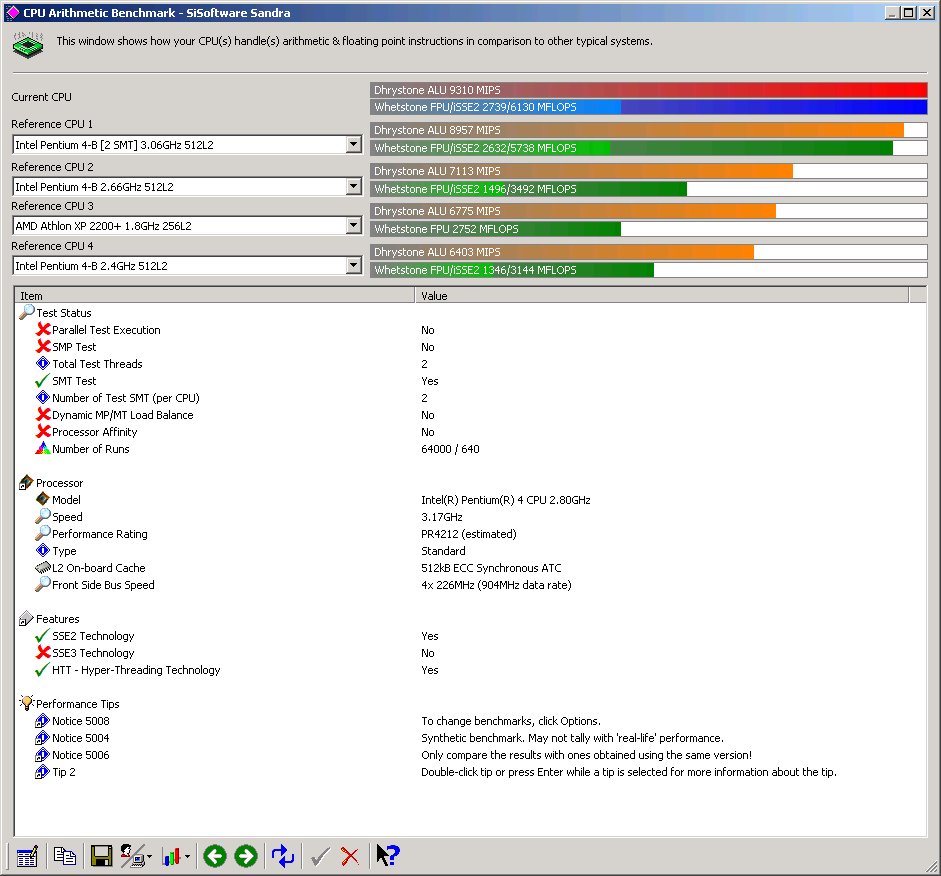
Task: Click the info icon beside Type
Action: pos(43,550)
